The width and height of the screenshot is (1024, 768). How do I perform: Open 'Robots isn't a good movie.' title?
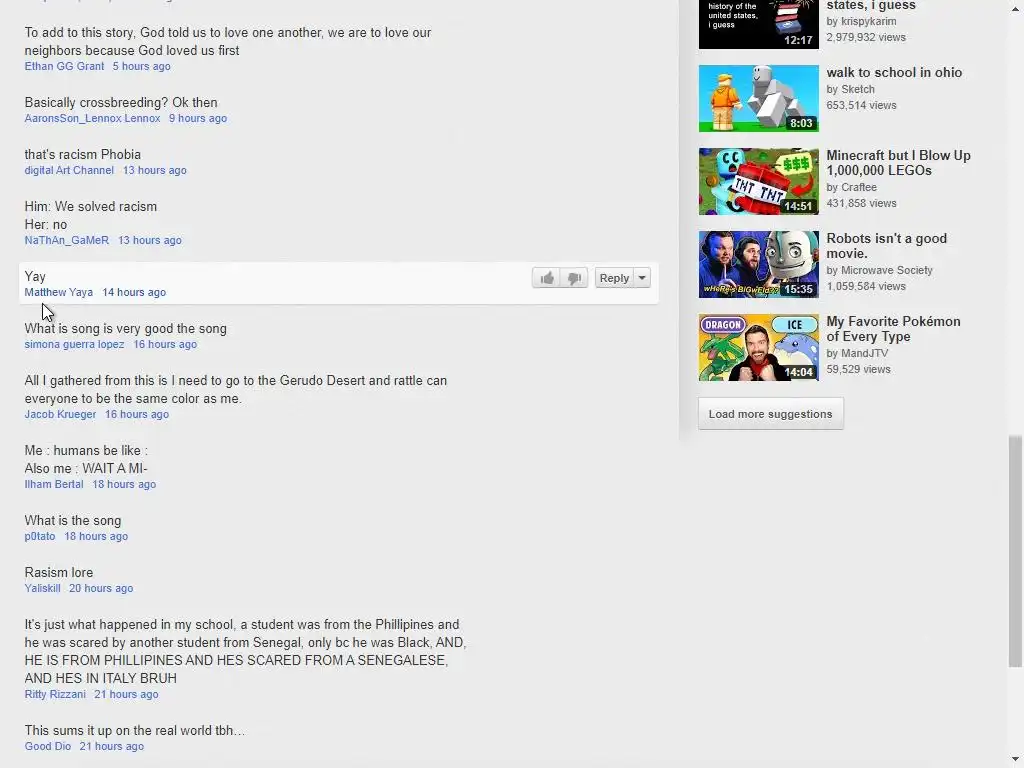[x=886, y=246]
